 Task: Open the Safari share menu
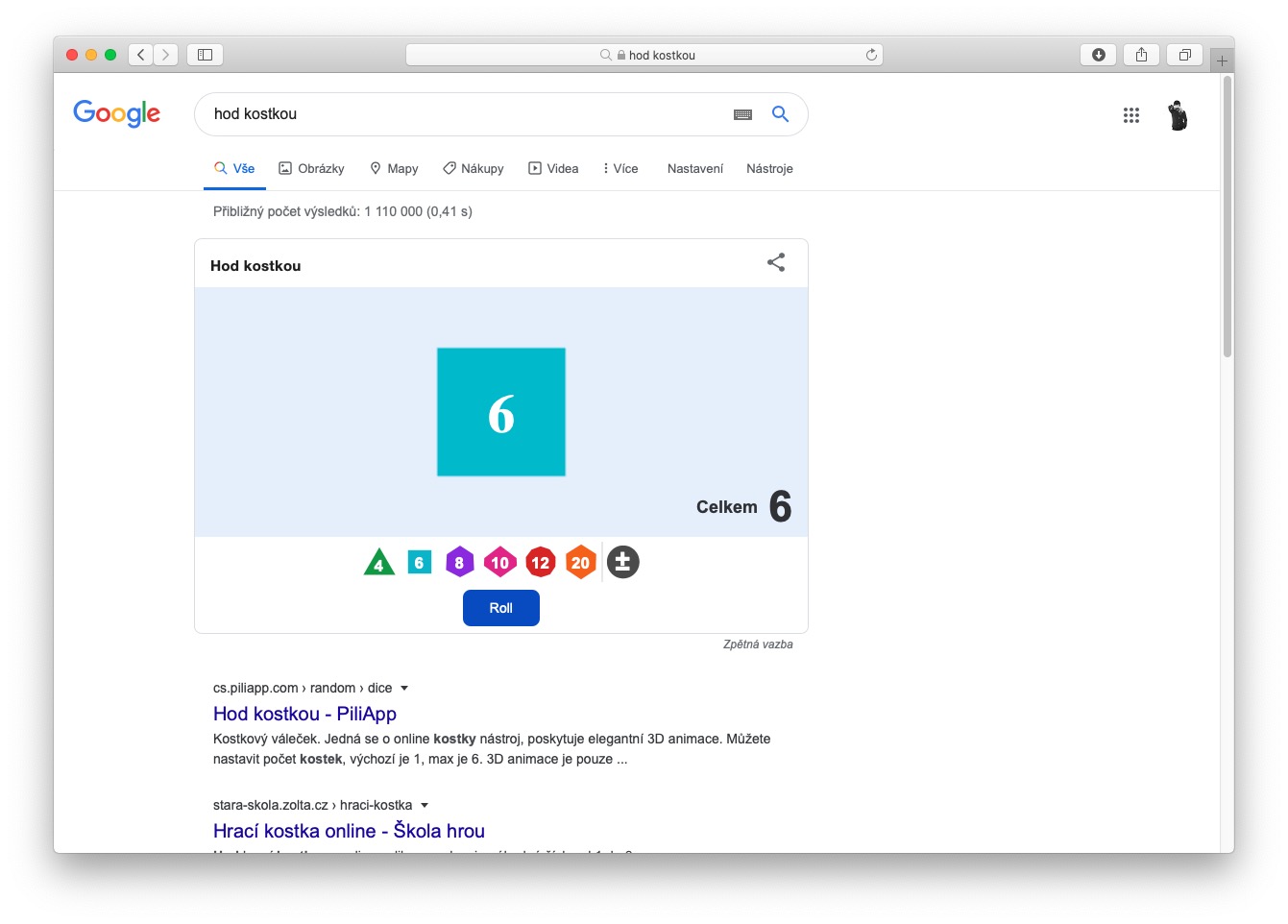click(x=1141, y=55)
